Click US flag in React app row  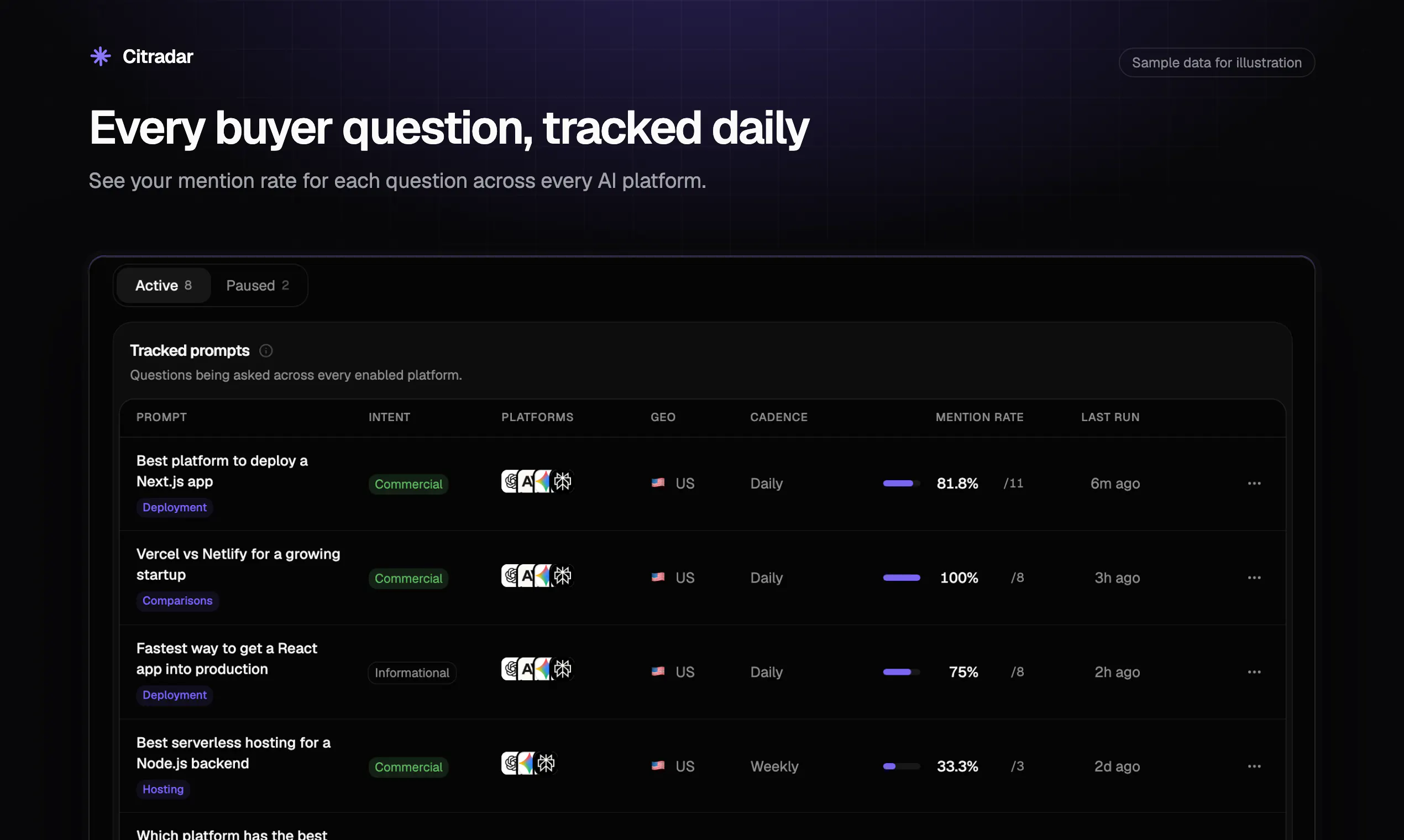(658, 671)
